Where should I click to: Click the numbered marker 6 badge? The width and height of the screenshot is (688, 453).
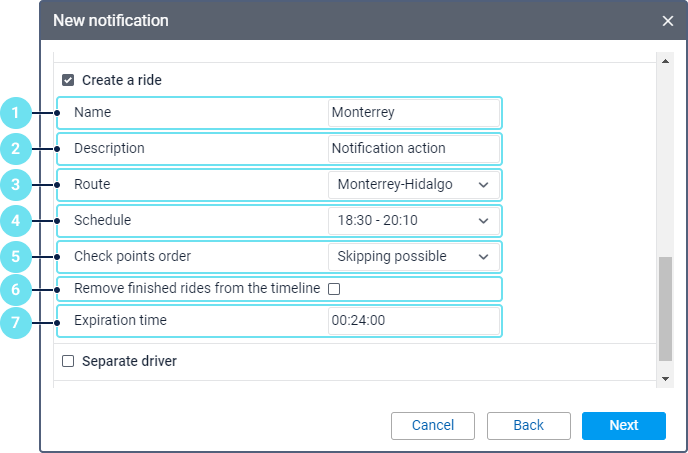(x=16, y=289)
